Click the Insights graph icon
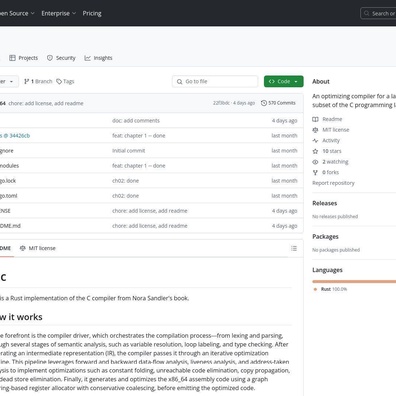The image size is (396, 396). (x=87, y=58)
